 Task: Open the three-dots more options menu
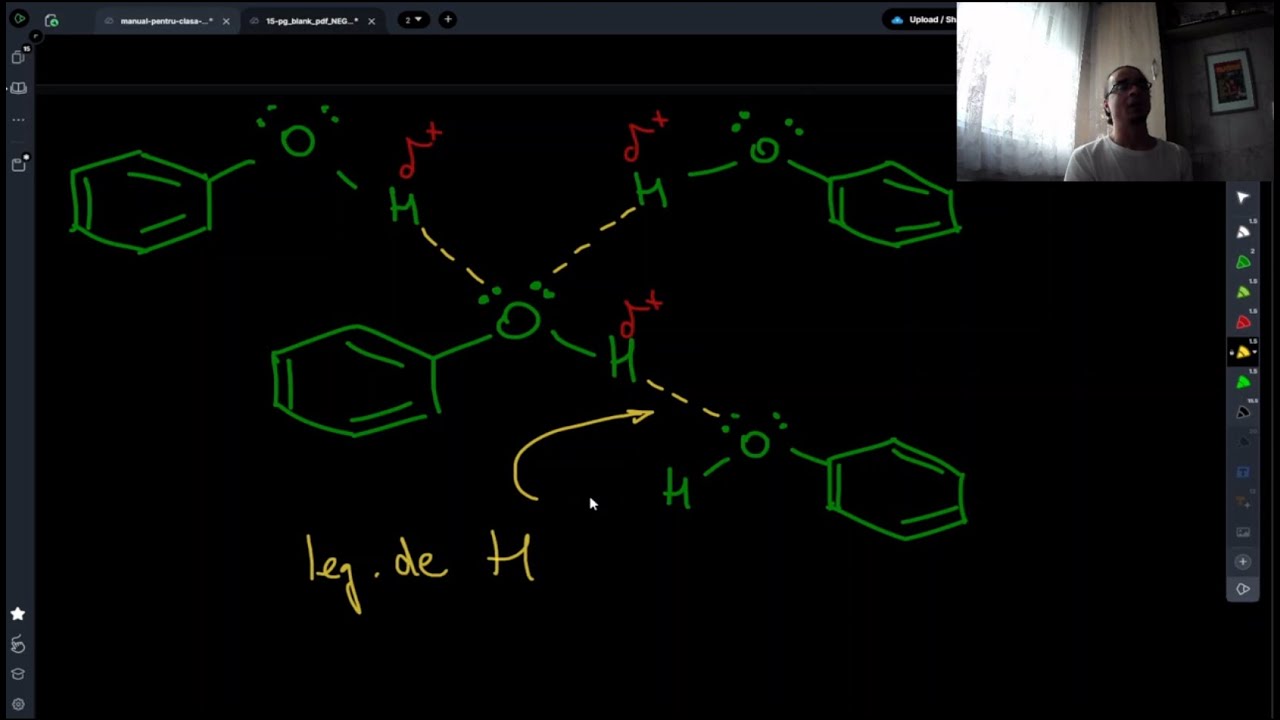pyautogui.click(x=18, y=119)
